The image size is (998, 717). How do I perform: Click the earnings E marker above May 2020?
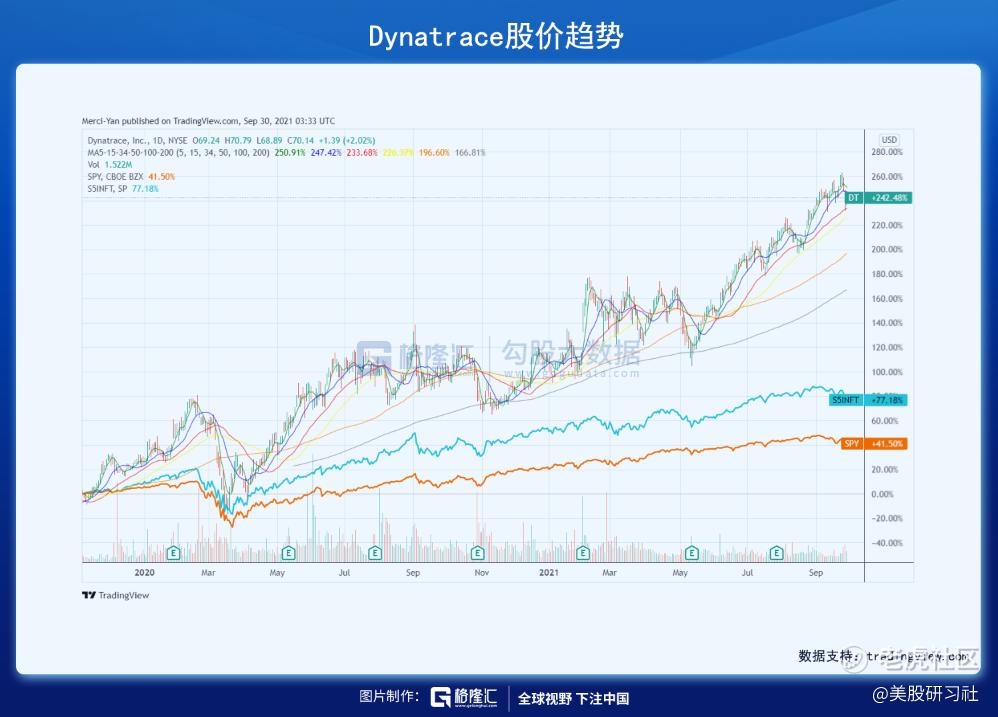288,553
